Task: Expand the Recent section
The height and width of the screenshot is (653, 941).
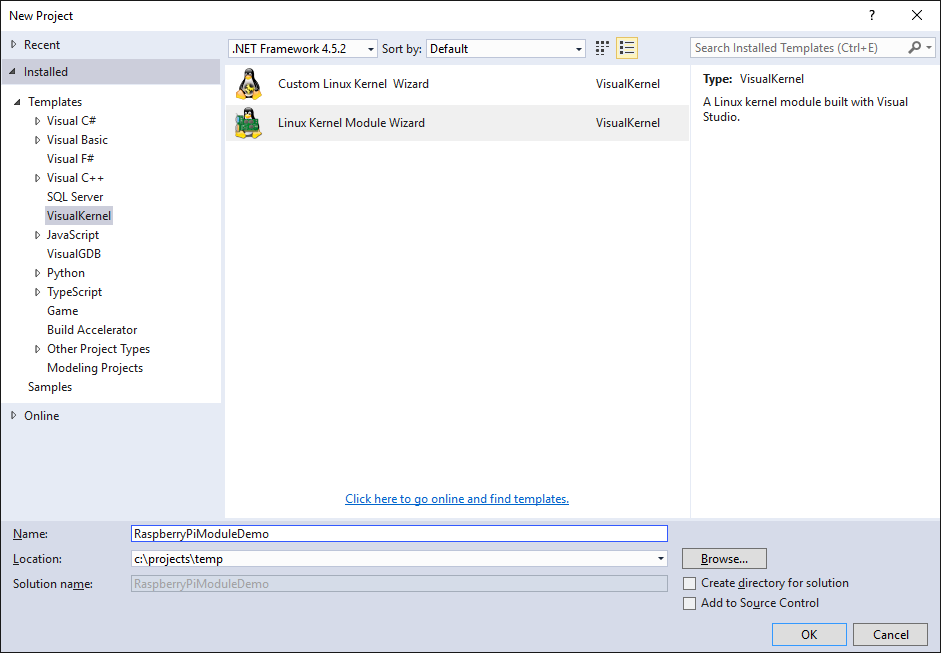Action: 14,44
